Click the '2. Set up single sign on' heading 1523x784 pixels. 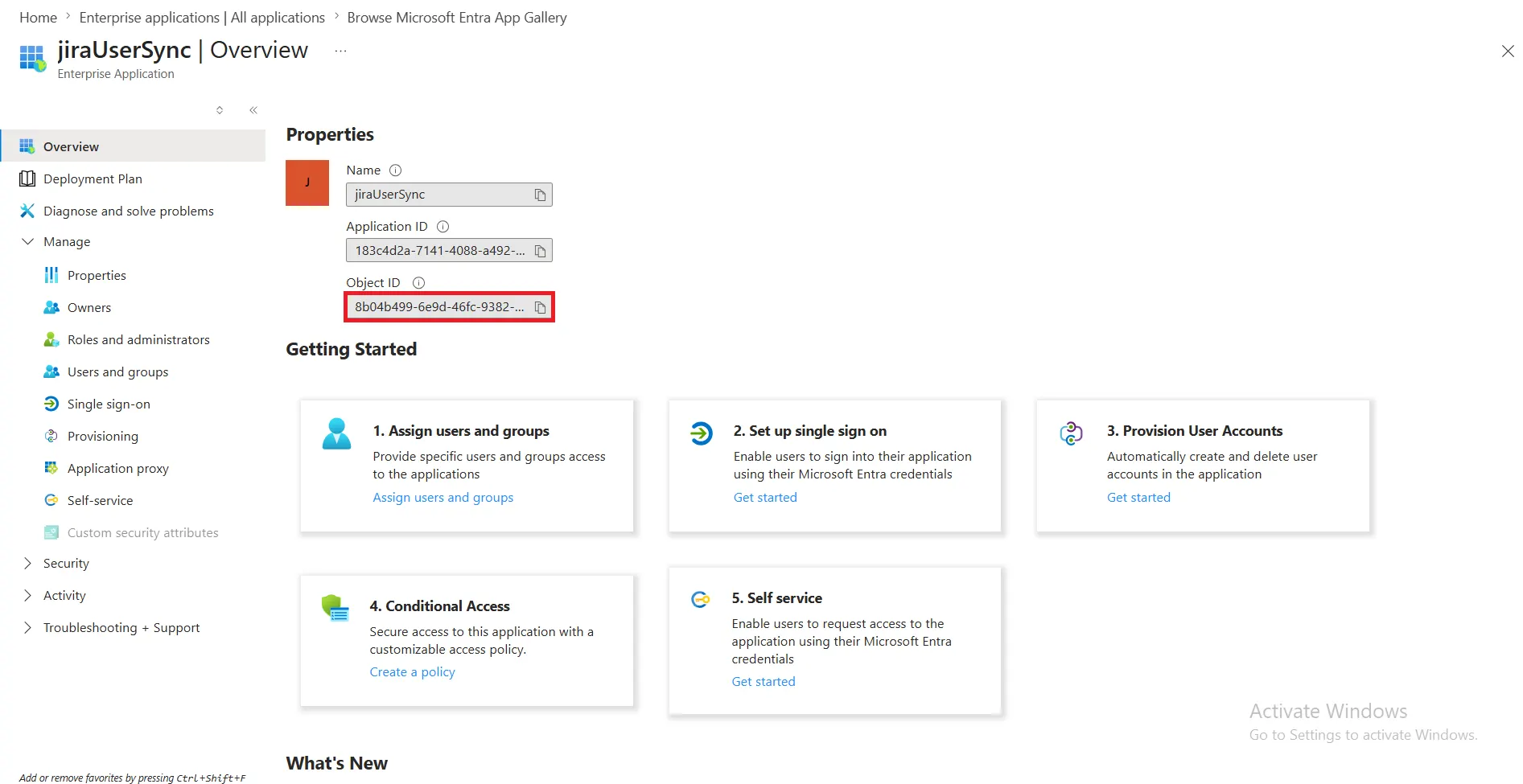[810, 431]
